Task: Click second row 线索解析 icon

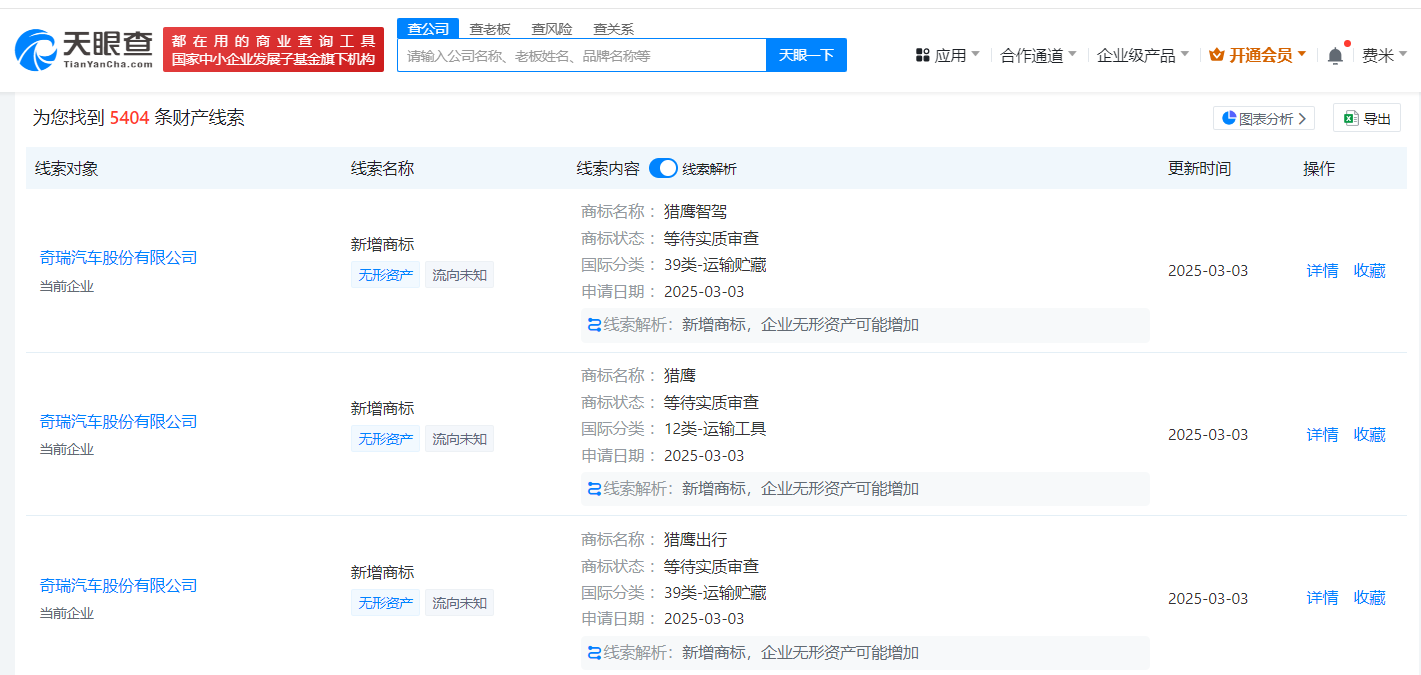Action: [595, 489]
